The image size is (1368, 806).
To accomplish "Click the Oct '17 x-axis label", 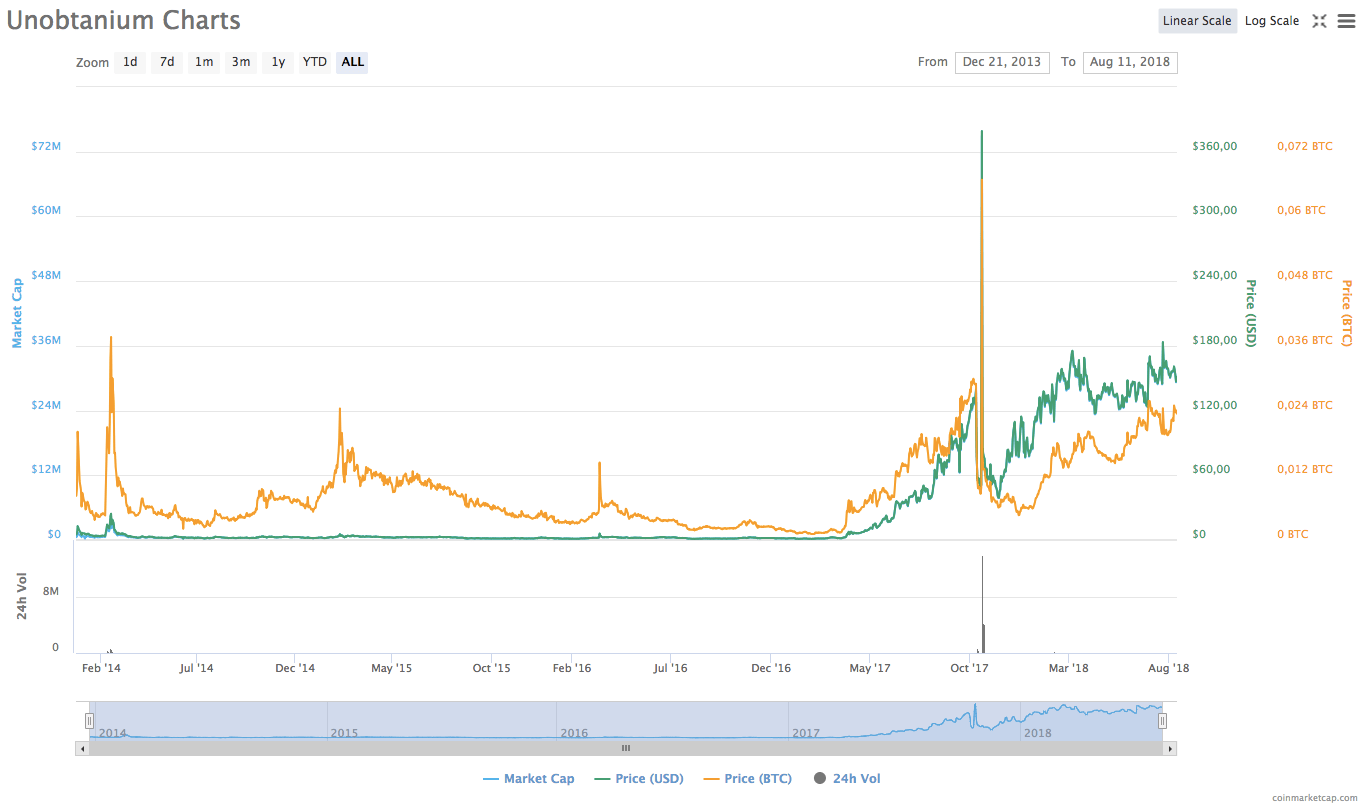I will (x=970, y=667).
